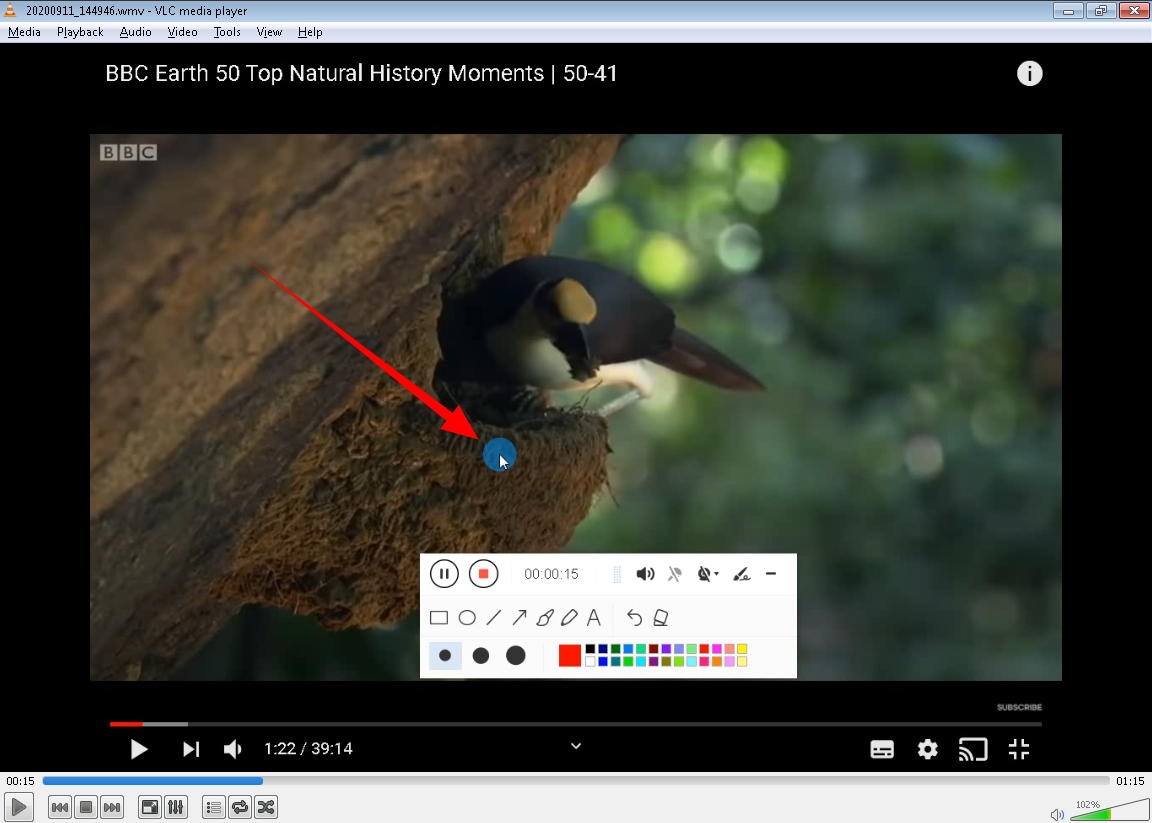Undo the last annotation
This screenshot has width=1152, height=823.
tap(634, 617)
